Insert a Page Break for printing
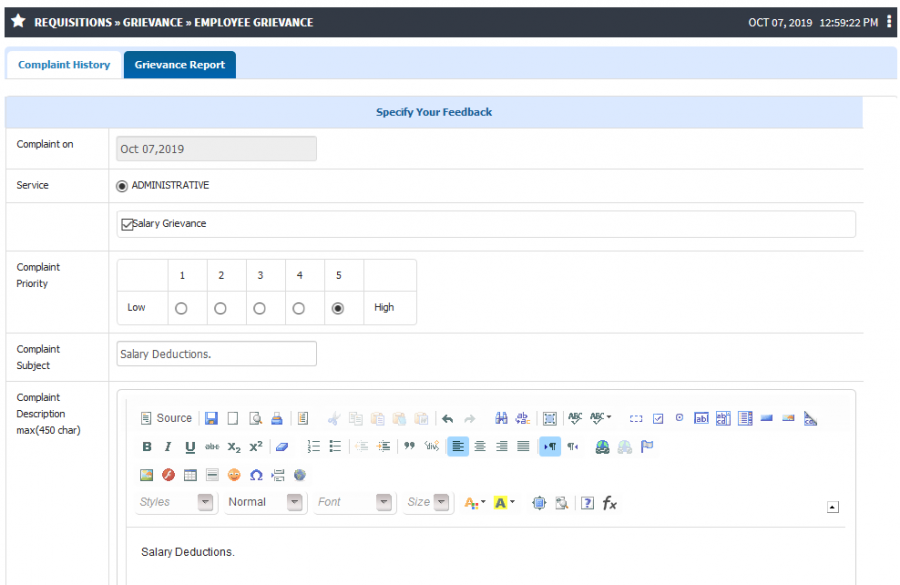Viewport: 900px width, 585px height. tap(278, 475)
